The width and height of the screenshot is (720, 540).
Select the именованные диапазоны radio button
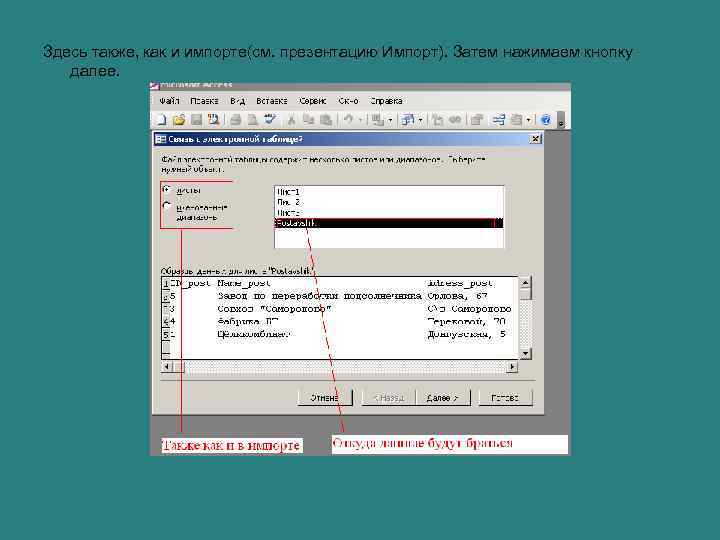coord(168,206)
